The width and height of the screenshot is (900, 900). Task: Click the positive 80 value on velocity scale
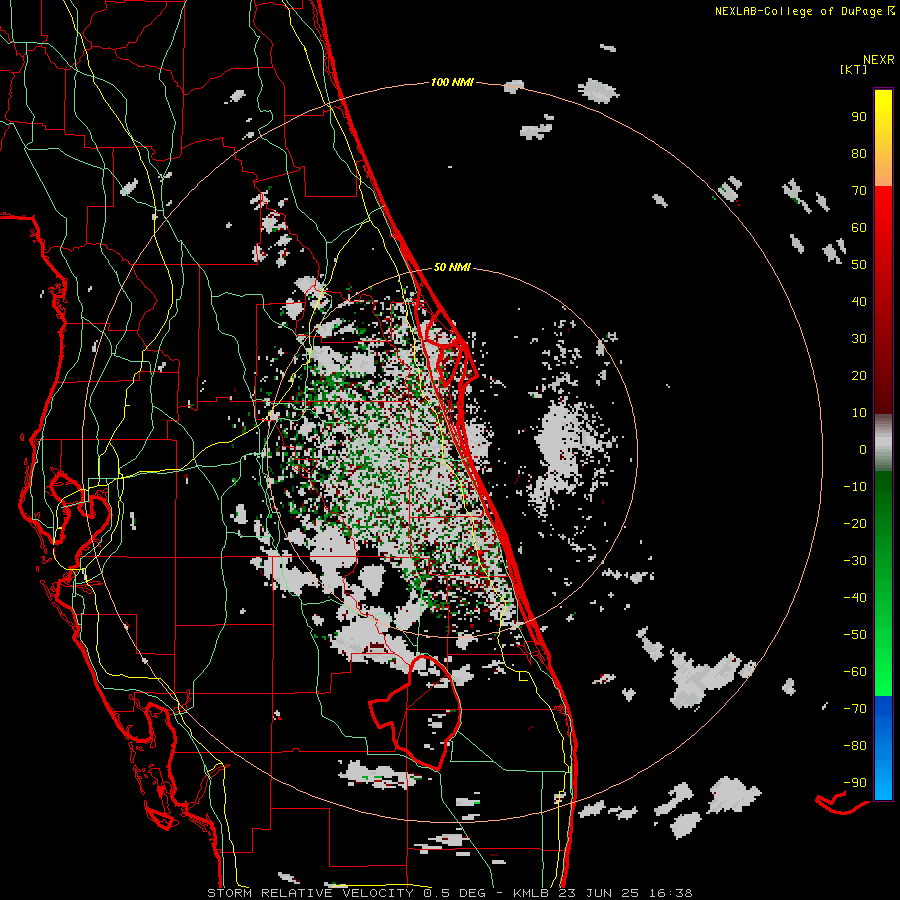pyautogui.click(x=859, y=153)
